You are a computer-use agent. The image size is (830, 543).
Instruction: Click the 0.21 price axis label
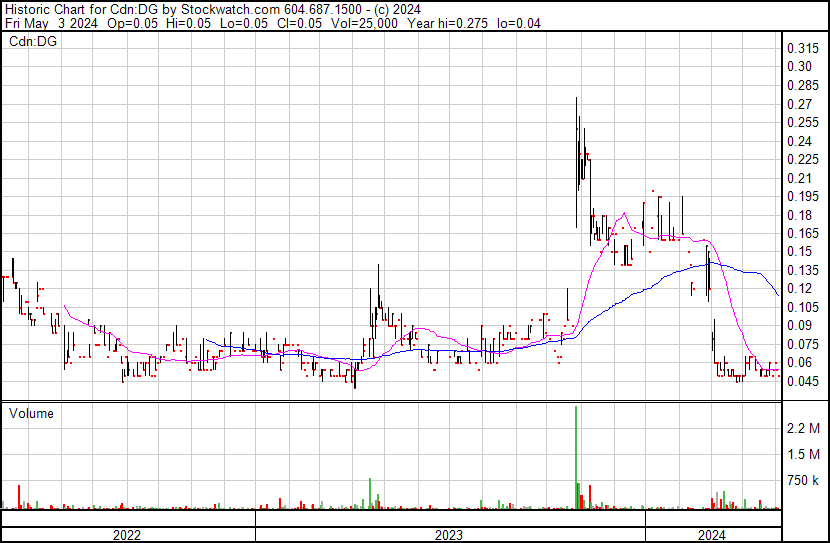799,178
